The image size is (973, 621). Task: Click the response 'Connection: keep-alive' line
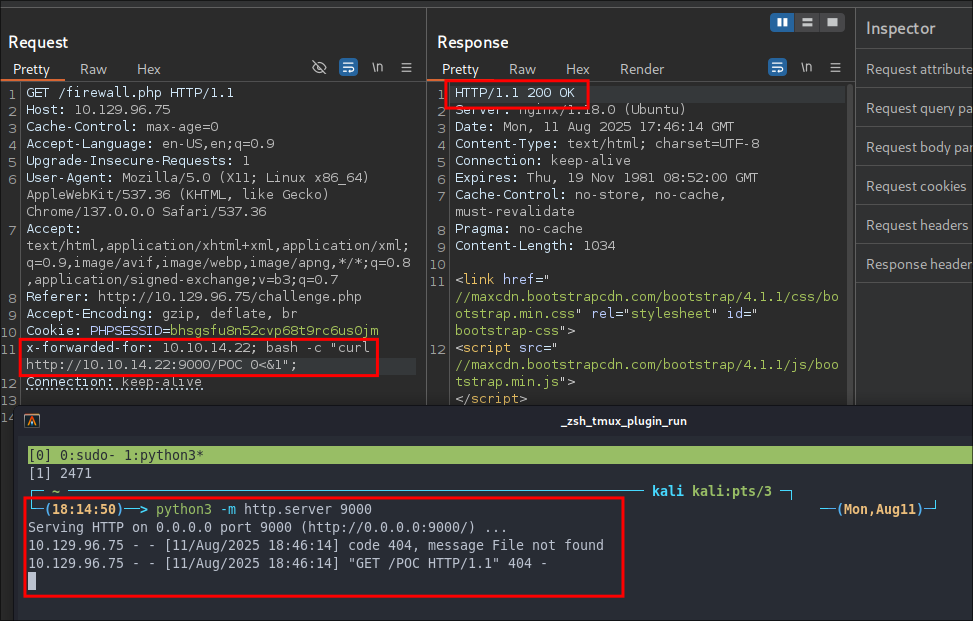[x=543, y=161]
